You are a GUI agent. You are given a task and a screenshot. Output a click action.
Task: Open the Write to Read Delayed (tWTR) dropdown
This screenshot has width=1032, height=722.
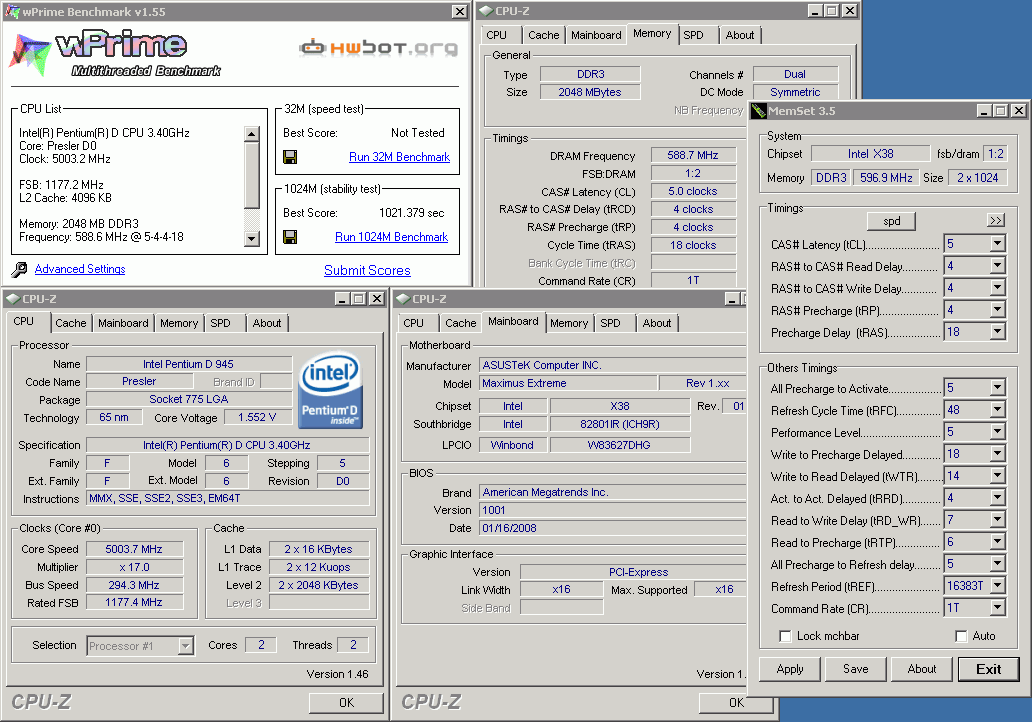click(998, 476)
